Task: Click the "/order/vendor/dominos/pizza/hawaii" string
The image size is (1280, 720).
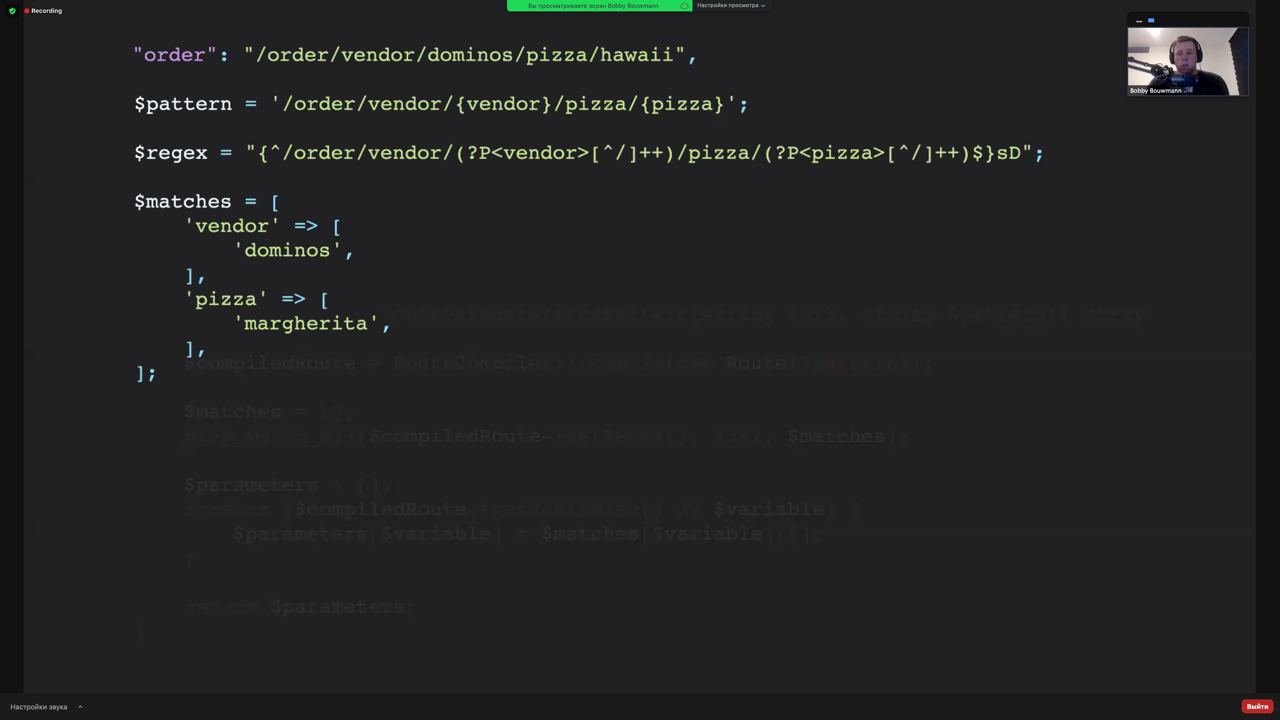Action: (x=464, y=55)
